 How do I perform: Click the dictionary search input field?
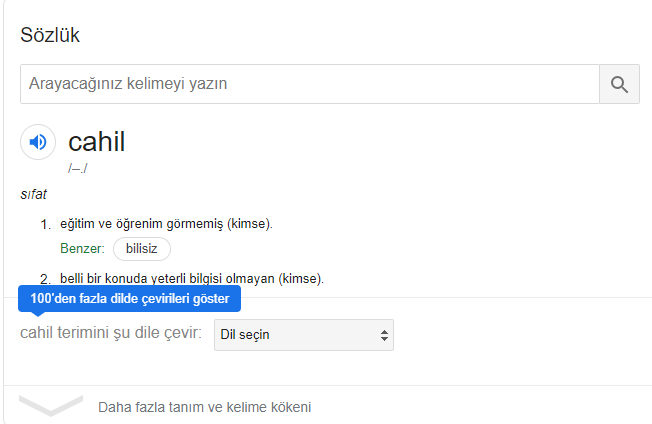tap(309, 84)
